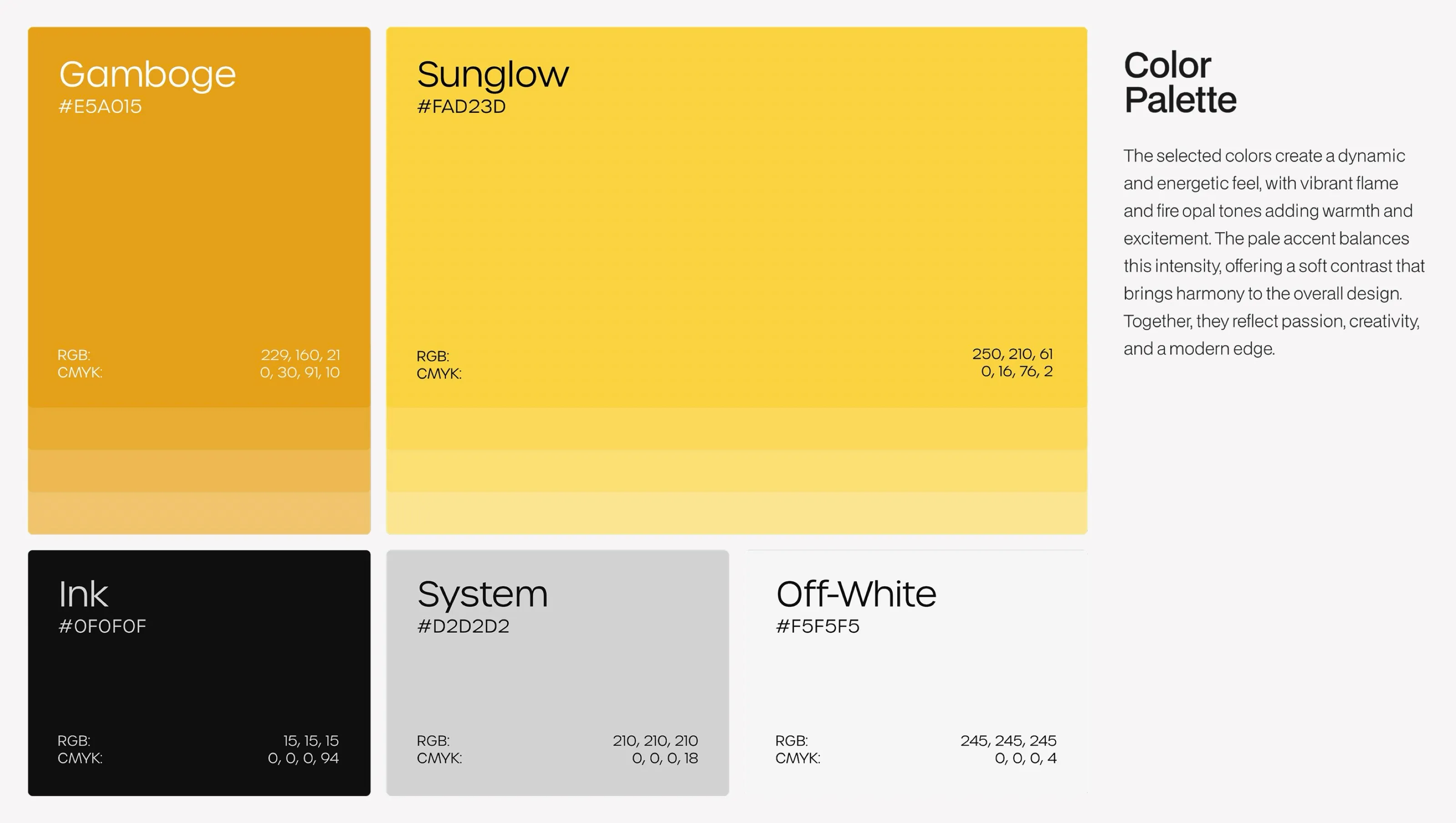
Task: Click RGB value 210, 210, 210
Action: point(655,741)
